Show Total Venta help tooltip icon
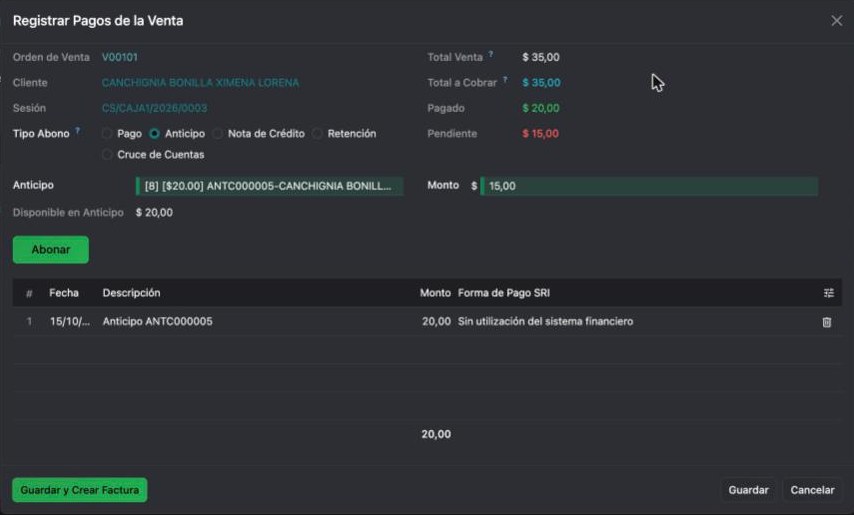This screenshot has width=854, height=515. click(491, 54)
